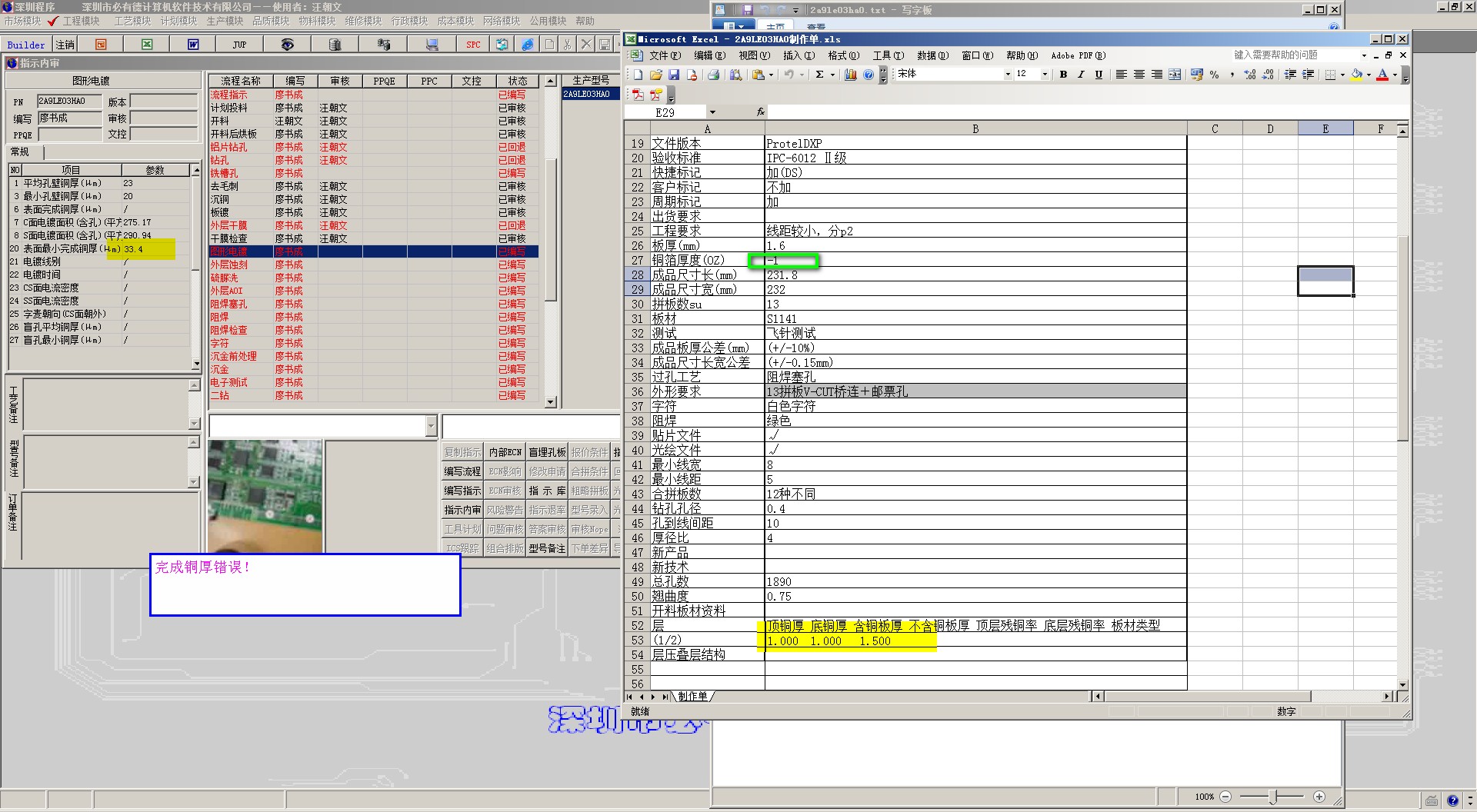
Task: Open the font name 宋体 dropdown
Action: click(x=1008, y=75)
